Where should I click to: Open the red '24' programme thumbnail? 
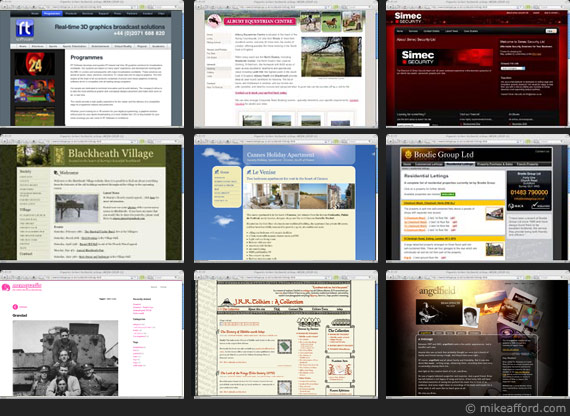(35, 63)
